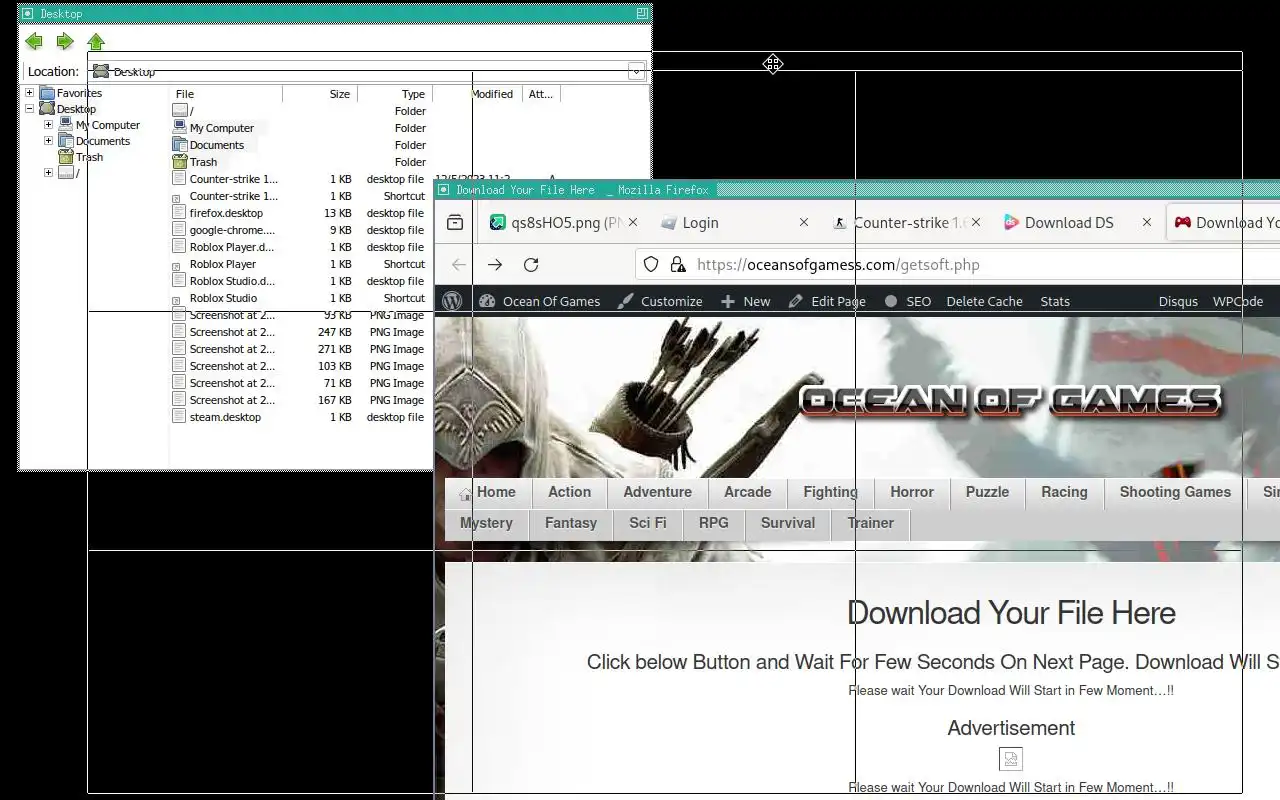1280x800 pixels.
Task: Go to the Home category link
Action: tap(488, 492)
